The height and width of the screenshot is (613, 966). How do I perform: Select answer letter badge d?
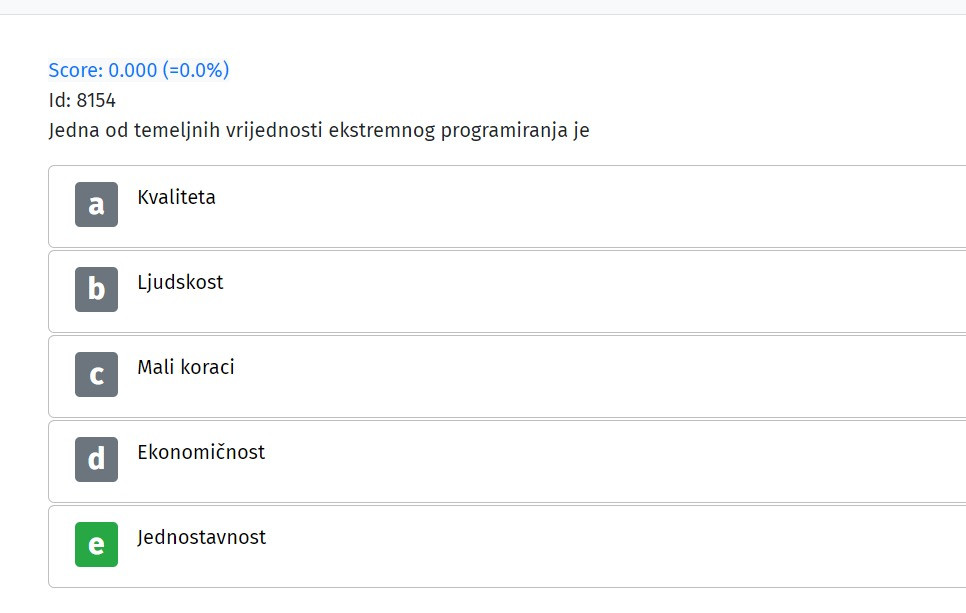[x=96, y=460]
